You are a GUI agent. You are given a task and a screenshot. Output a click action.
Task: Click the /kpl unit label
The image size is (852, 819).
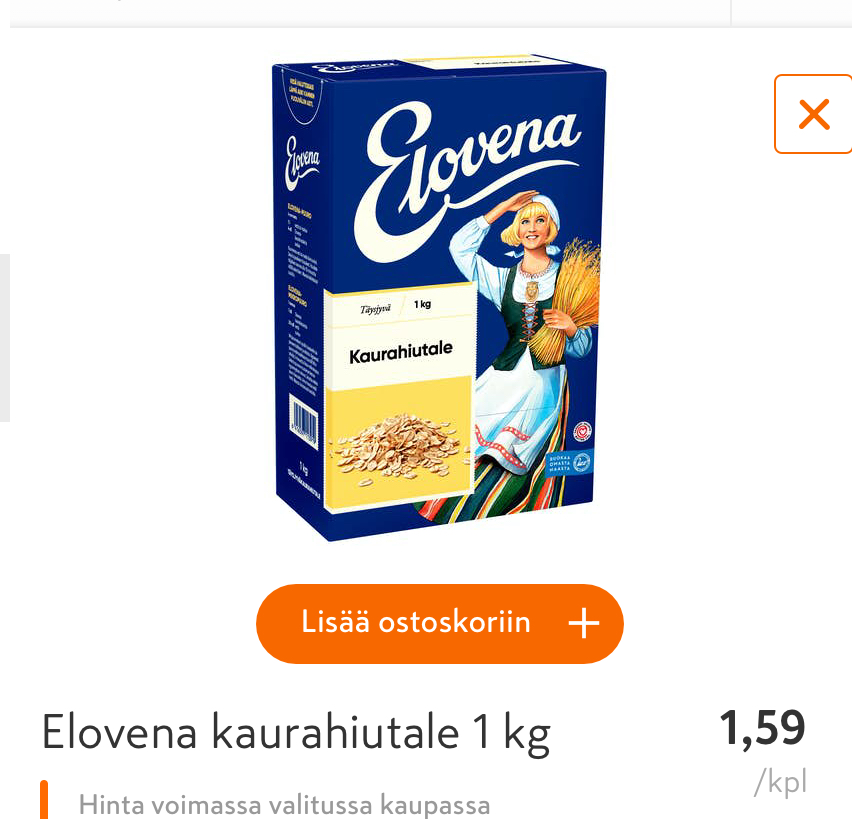tap(781, 782)
